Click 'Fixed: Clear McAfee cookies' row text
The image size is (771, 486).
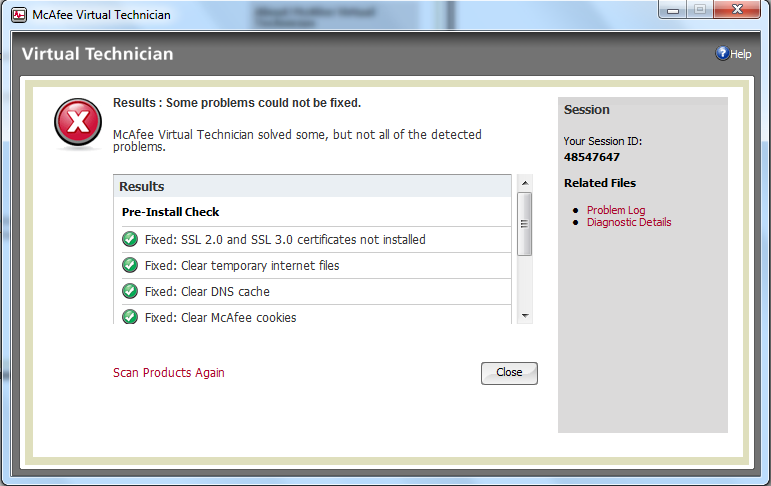coord(220,317)
